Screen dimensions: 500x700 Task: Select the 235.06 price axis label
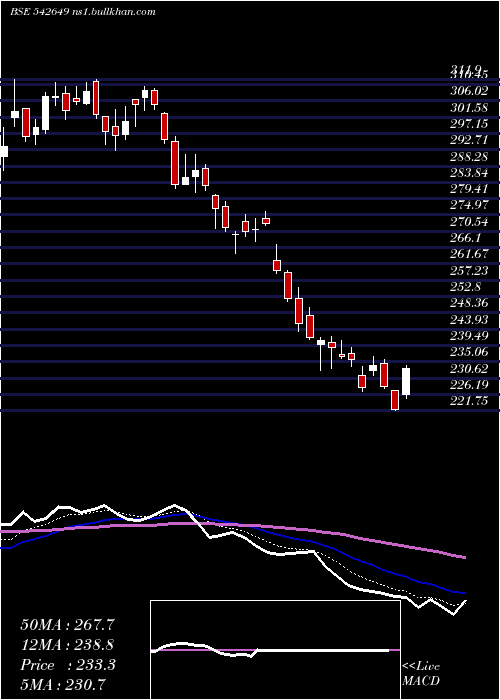tap(468, 352)
